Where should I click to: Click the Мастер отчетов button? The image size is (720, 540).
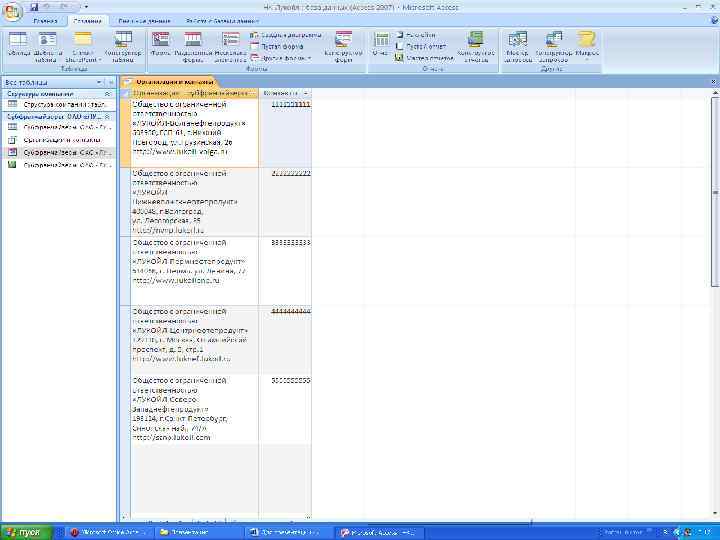tap(424, 58)
